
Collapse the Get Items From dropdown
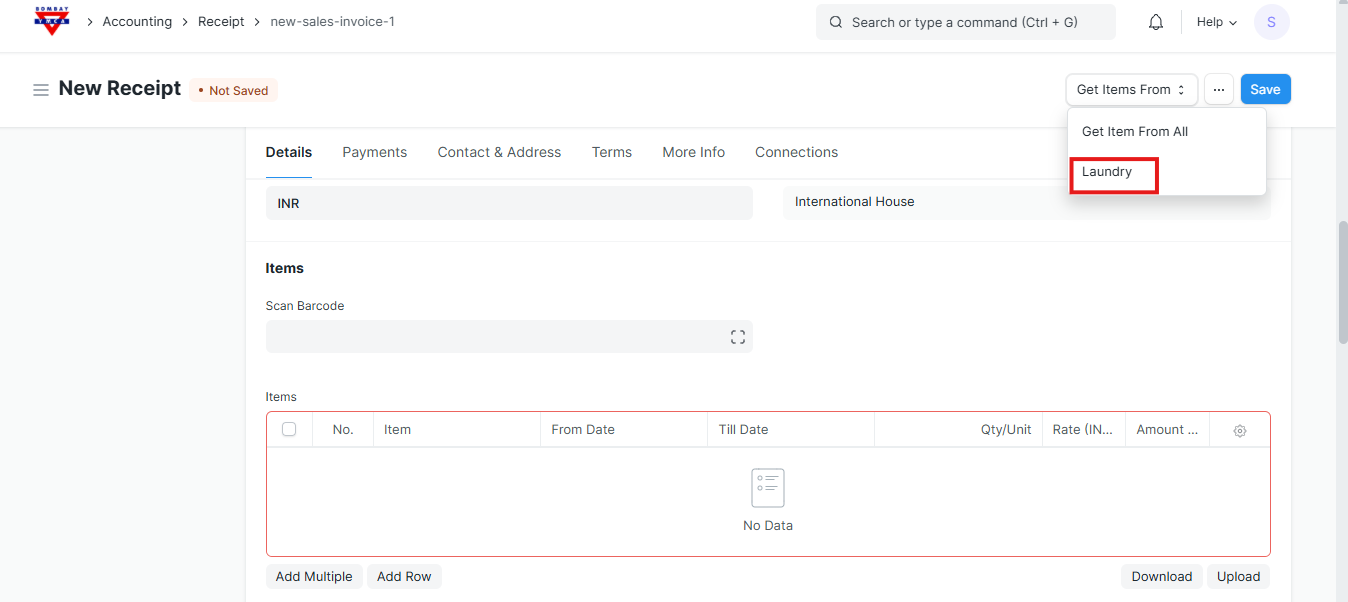tap(1131, 90)
